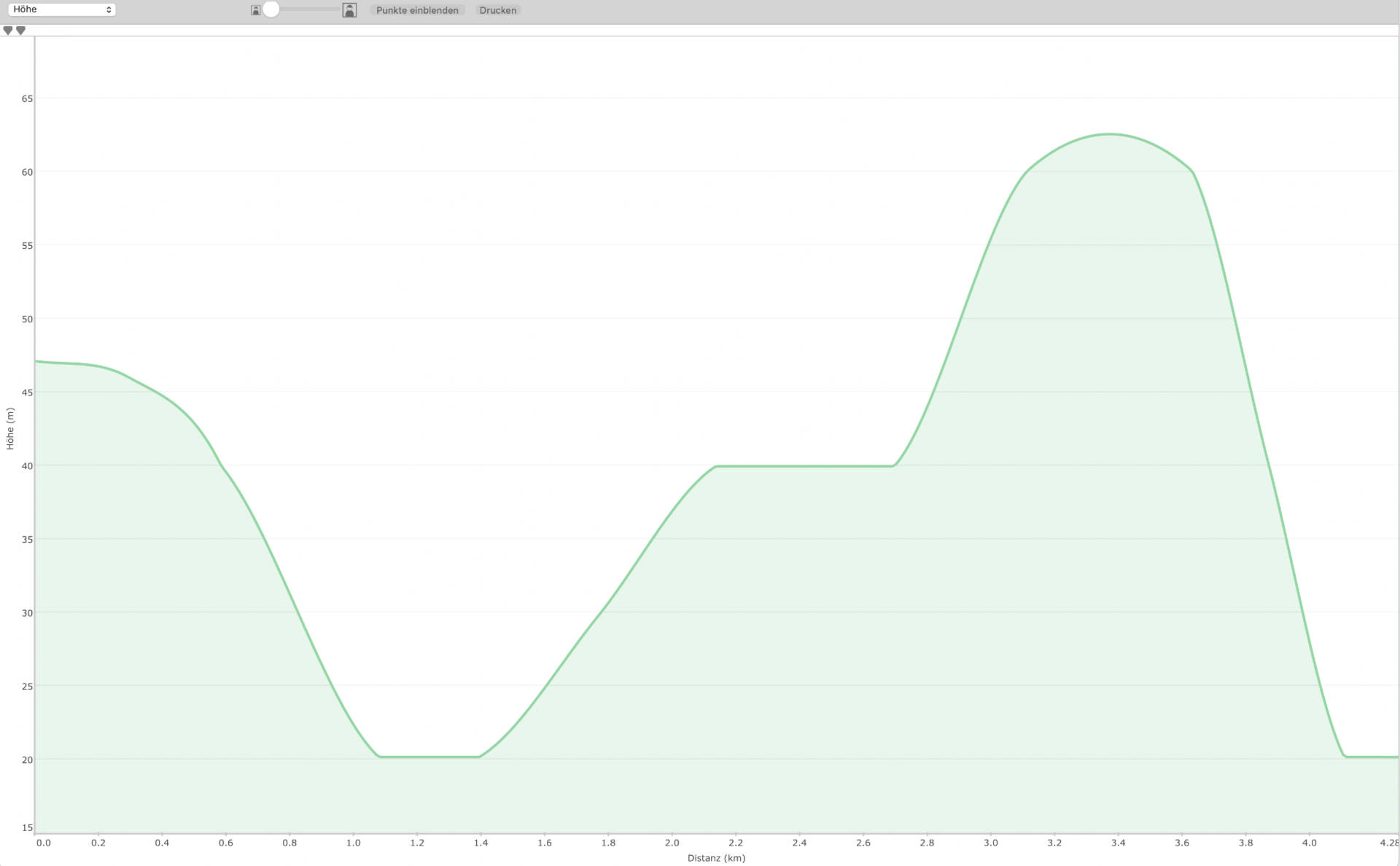Click the Drucken button
The width and height of the screenshot is (1400, 866).
point(498,10)
